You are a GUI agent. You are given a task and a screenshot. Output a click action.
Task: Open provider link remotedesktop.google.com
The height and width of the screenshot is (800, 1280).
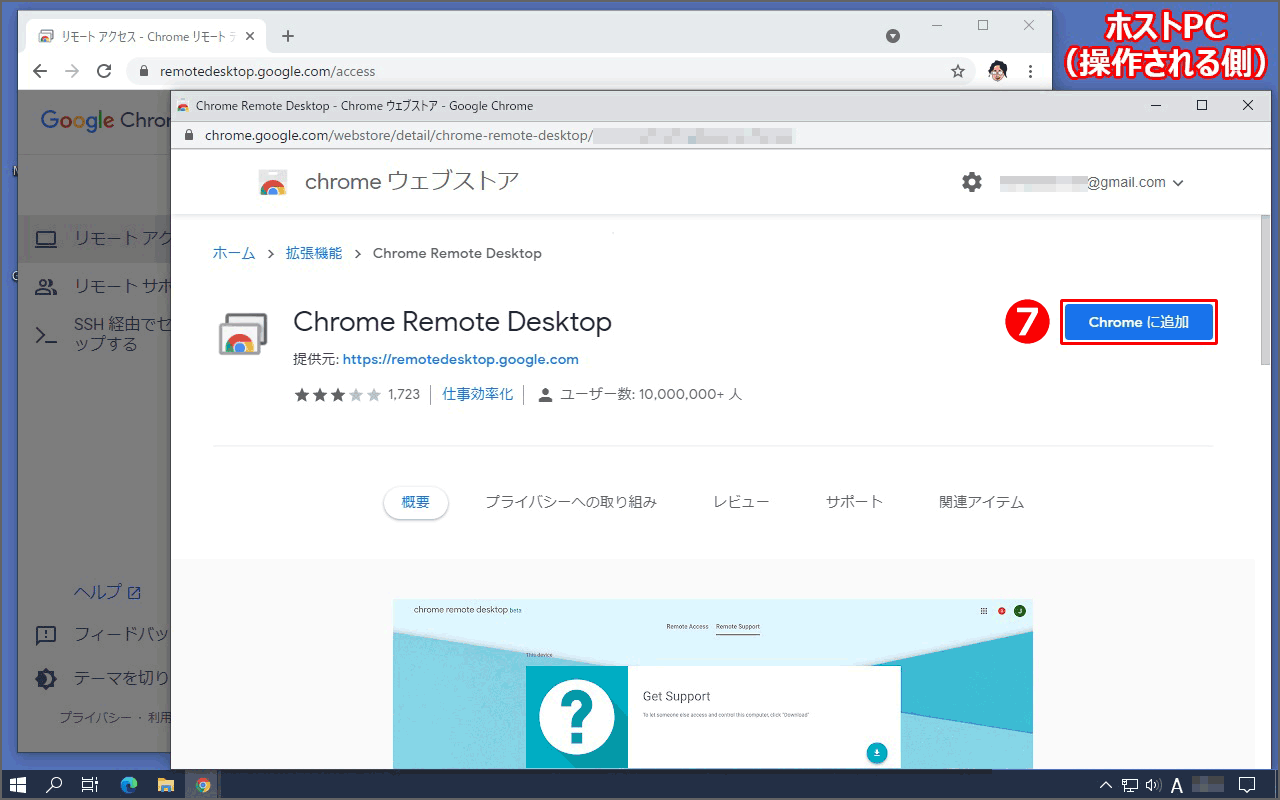pos(461,359)
